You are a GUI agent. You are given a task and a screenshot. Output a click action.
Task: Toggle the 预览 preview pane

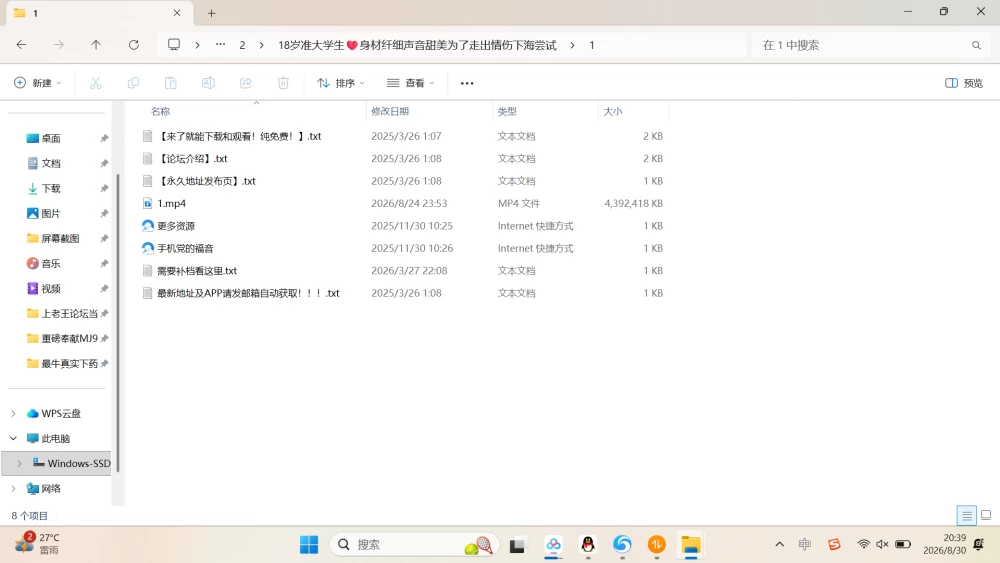point(964,83)
